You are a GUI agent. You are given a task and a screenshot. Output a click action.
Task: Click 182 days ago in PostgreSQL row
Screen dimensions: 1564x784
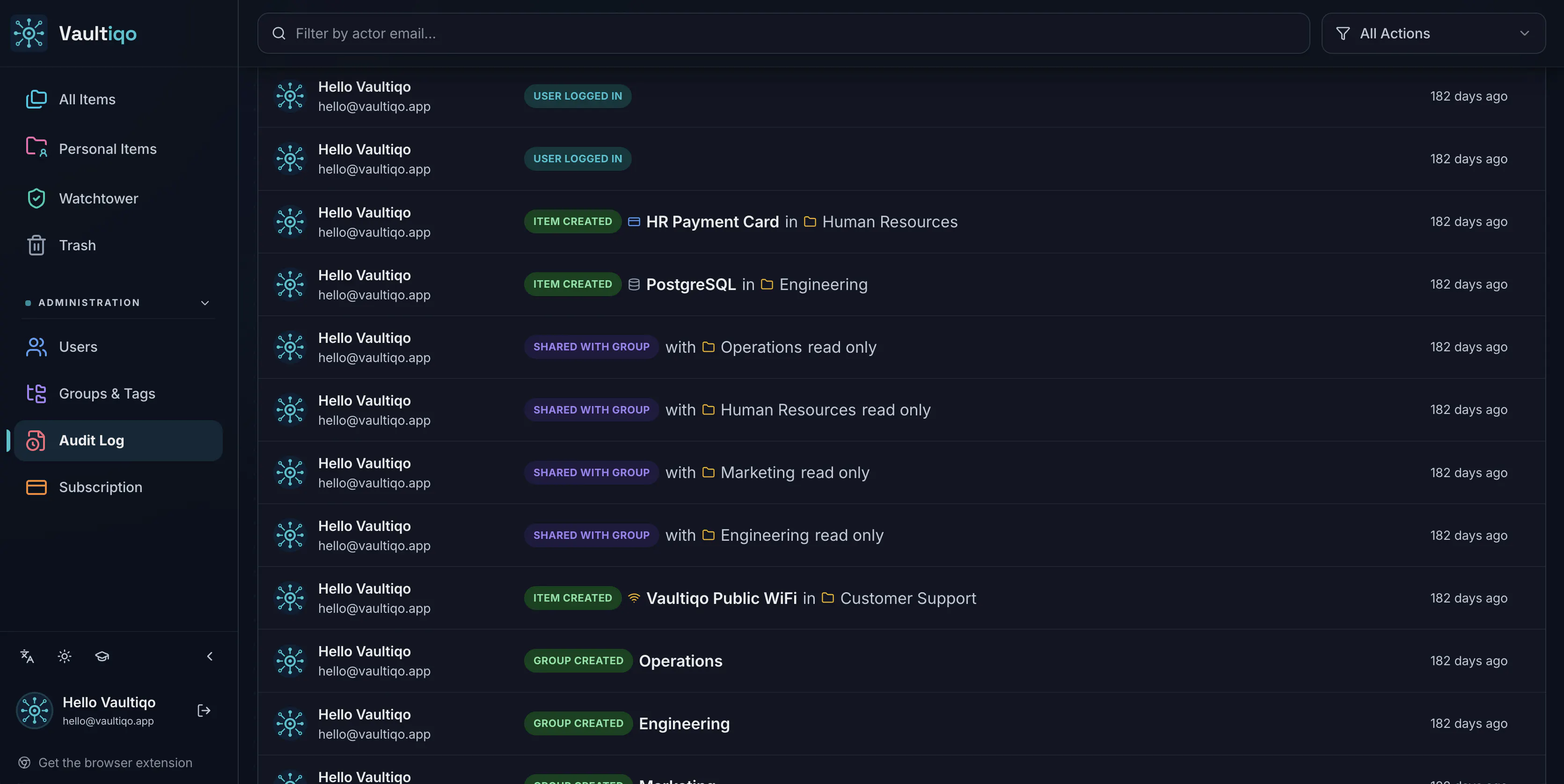(1469, 284)
